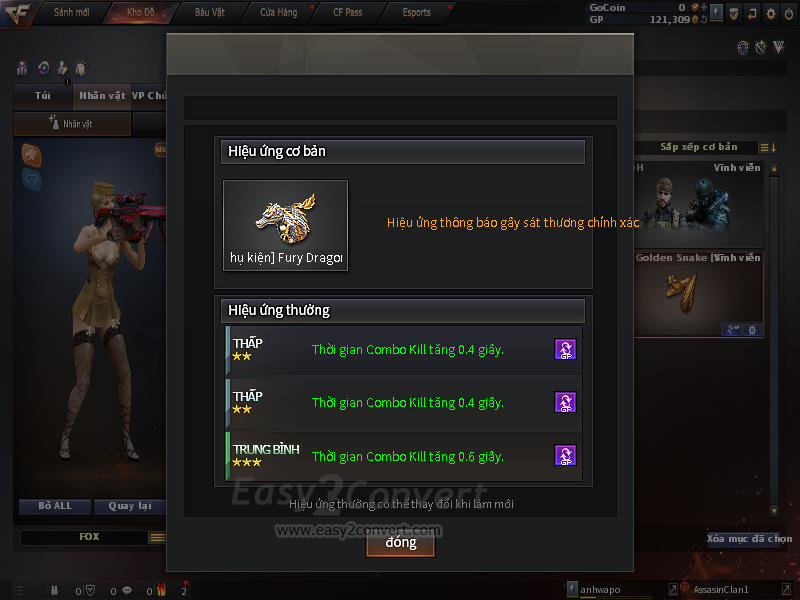Click the power exit icon in top bar
This screenshot has height=600, width=800.
789,14
